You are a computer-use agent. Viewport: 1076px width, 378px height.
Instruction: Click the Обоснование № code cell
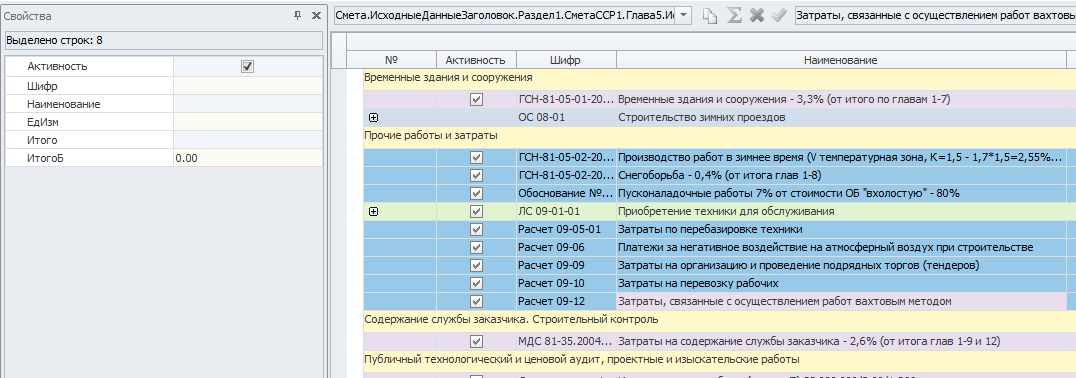566,193
